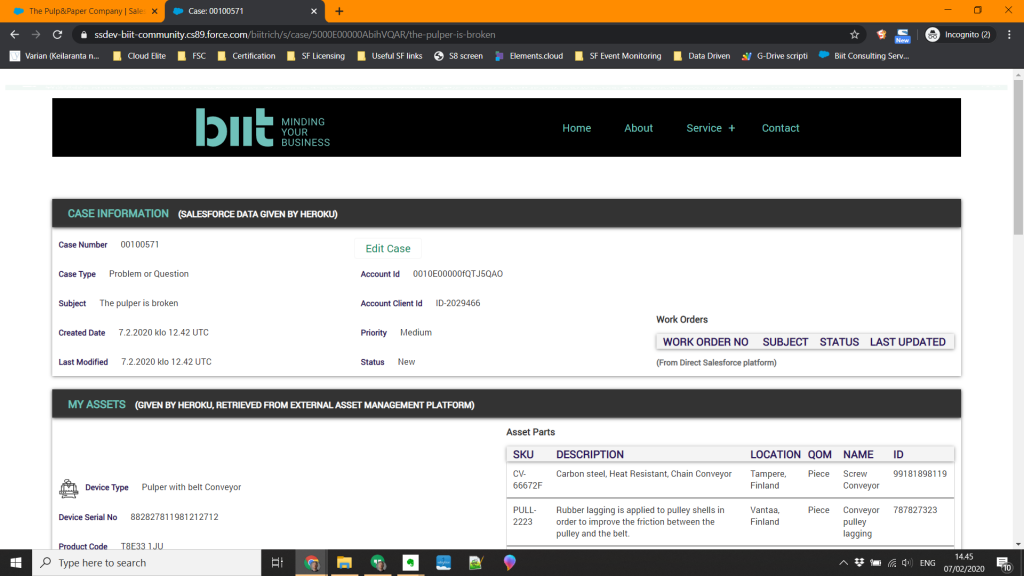Open the SF Event Monitoring bookmark folder
The width and height of the screenshot is (1024, 576).
coord(618,56)
